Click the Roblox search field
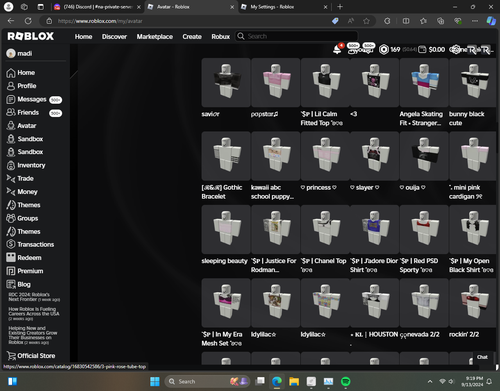Image resolution: width=500 pixels, height=391 pixels. click(297, 36)
